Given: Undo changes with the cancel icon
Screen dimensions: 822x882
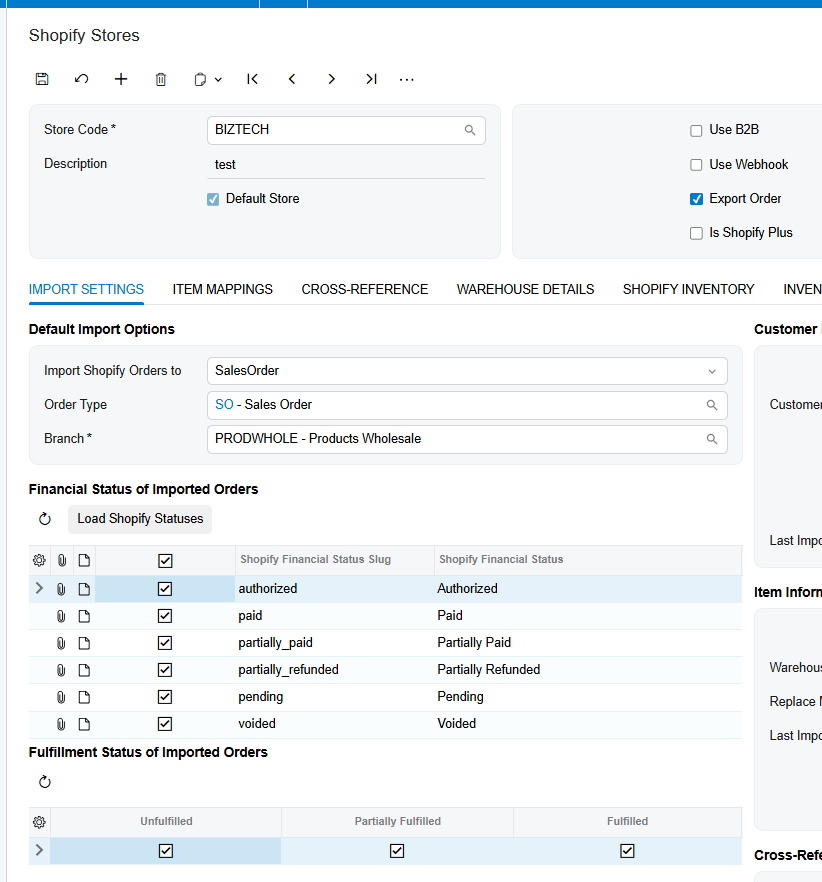Looking at the screenshot, I should coord(82,79).
